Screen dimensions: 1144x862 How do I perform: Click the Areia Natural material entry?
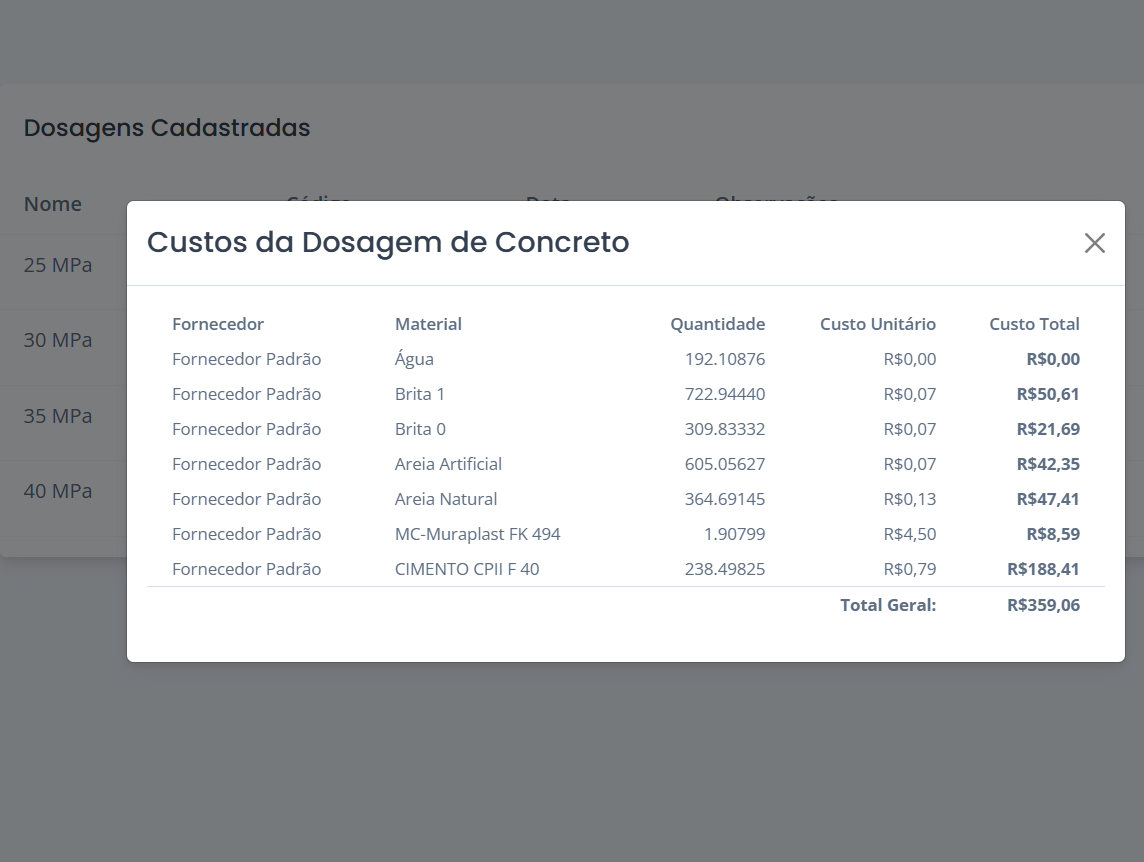pyautogui.click(x=446, y=499)
